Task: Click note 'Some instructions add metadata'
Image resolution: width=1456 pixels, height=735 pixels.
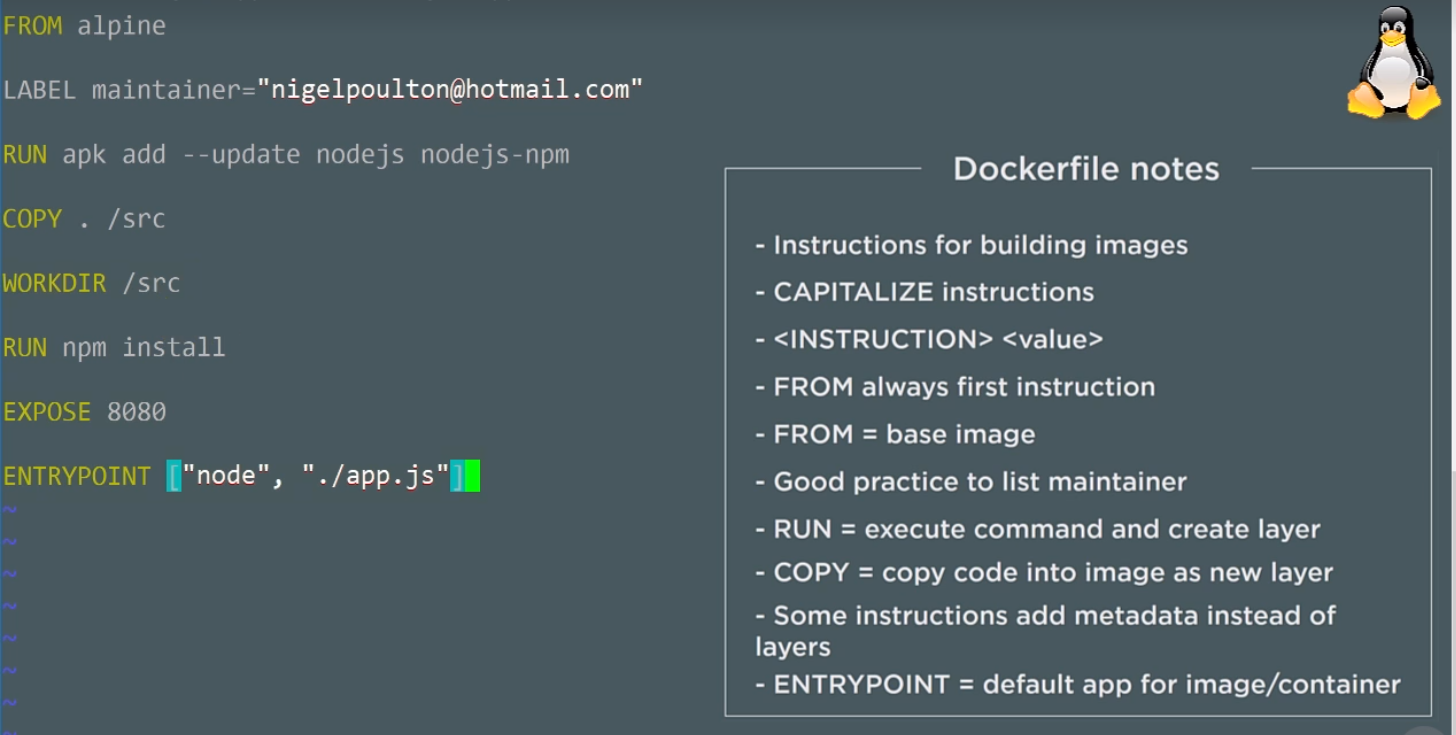Action: [x=1045, y=631]
